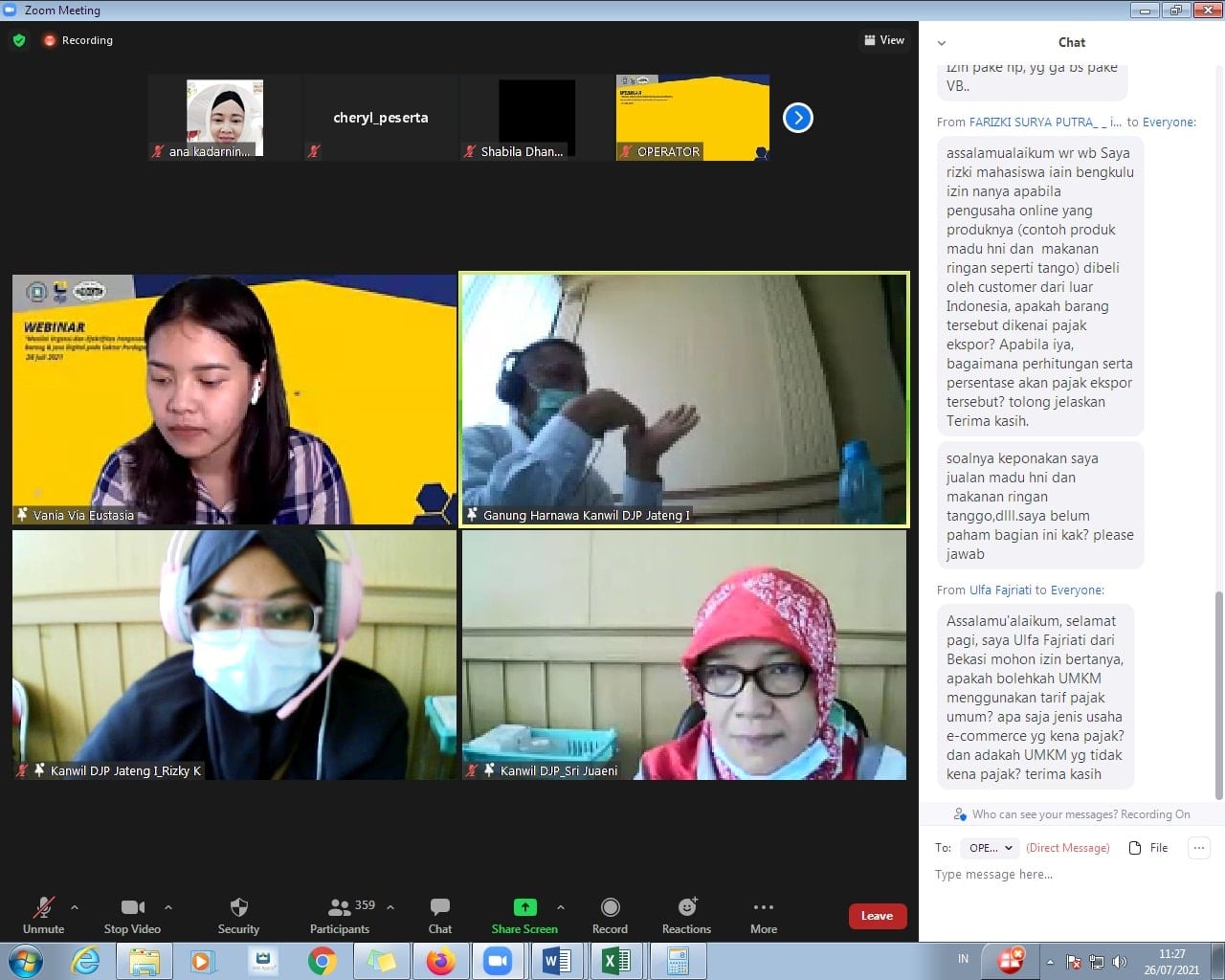Open chat recipient dropdown next to To:
Viewport: 1225px width, 980px height.
tap(990, 848)
